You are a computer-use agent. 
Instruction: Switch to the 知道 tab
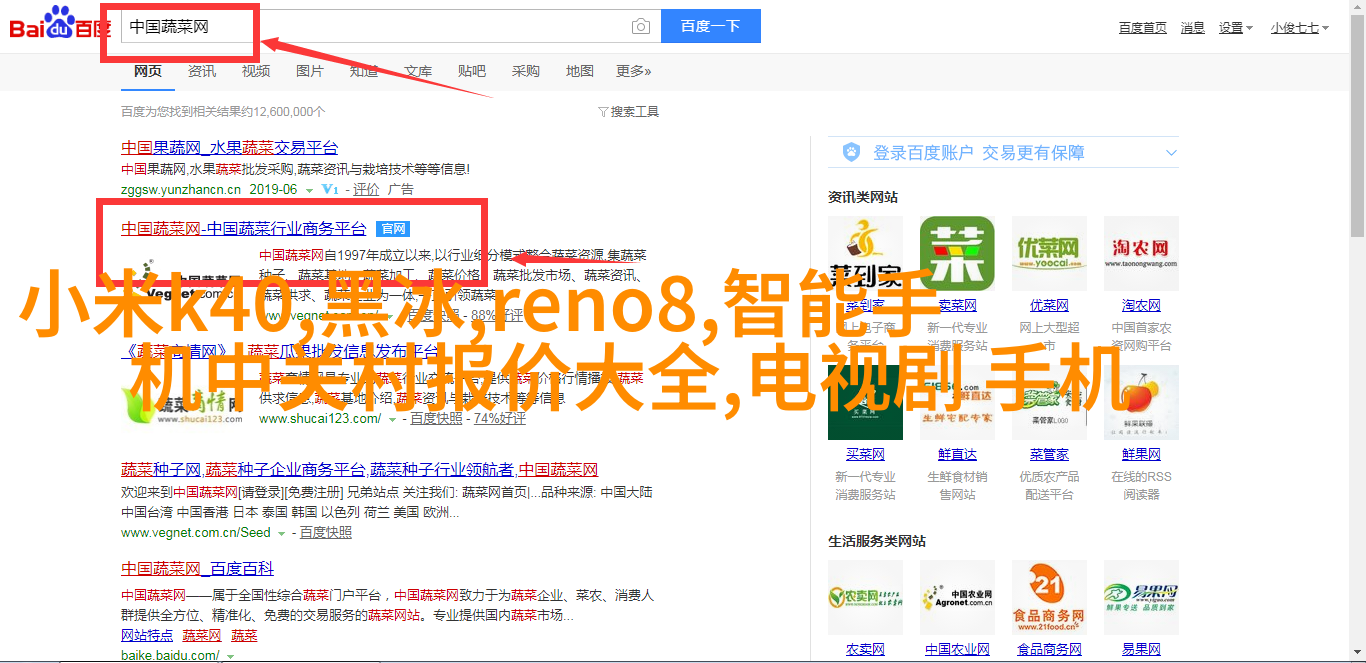364,71
